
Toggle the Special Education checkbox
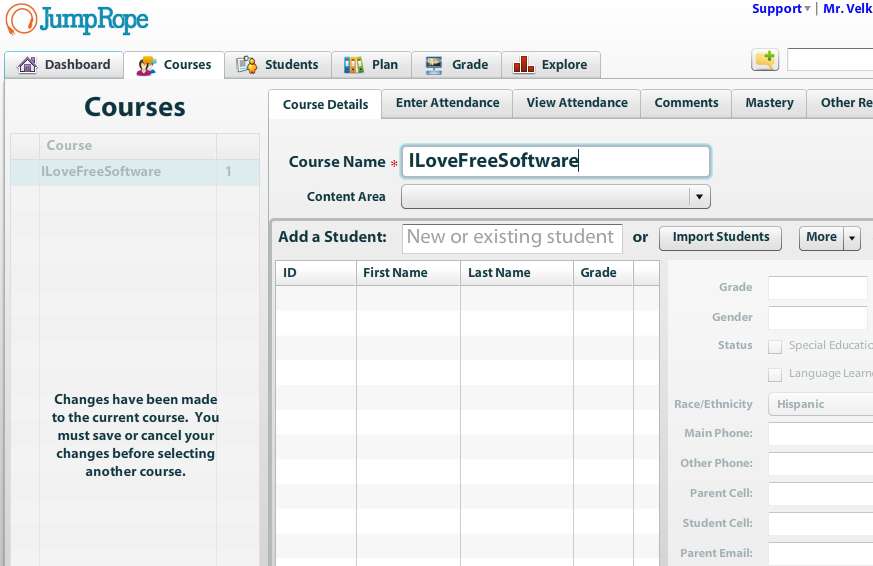[775, 346]
